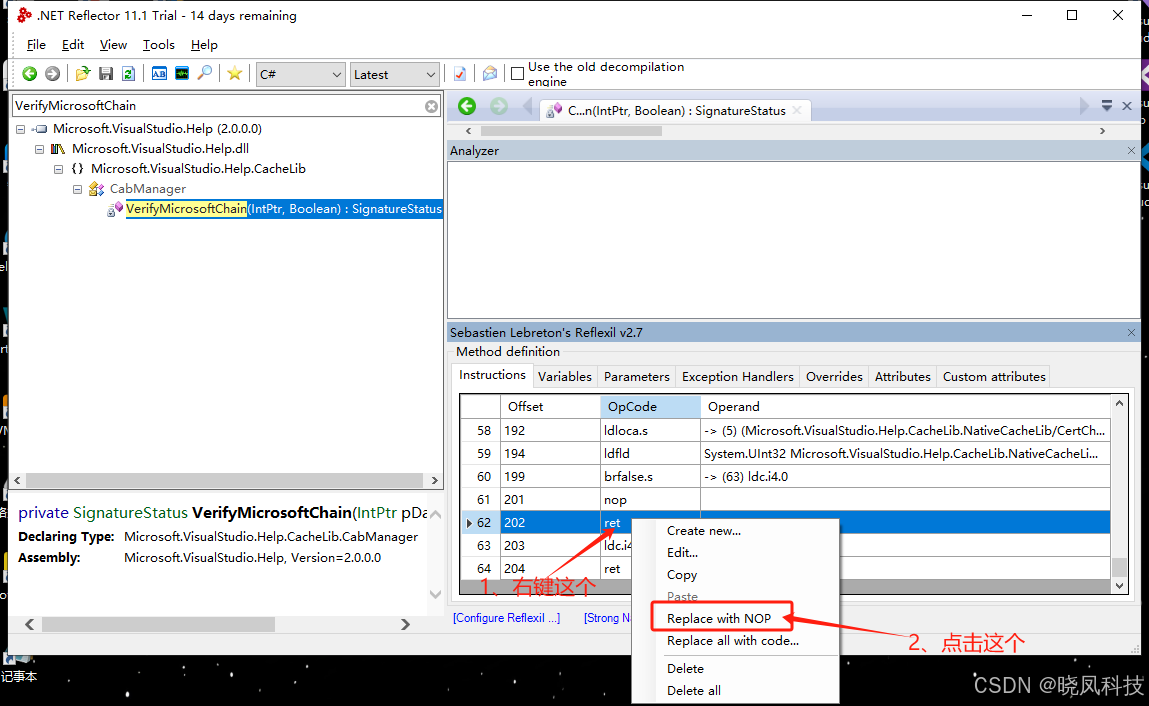1149x706 pixels.
Task: Click the Save floppy disk icon
Action: (x=106, y=73)
